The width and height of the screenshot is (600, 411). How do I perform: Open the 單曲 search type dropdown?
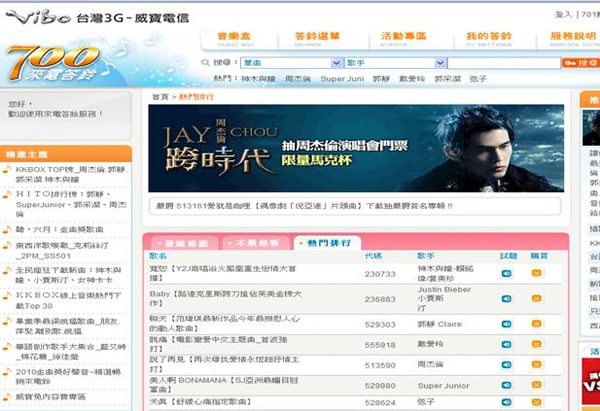click(x=291, y=63)
